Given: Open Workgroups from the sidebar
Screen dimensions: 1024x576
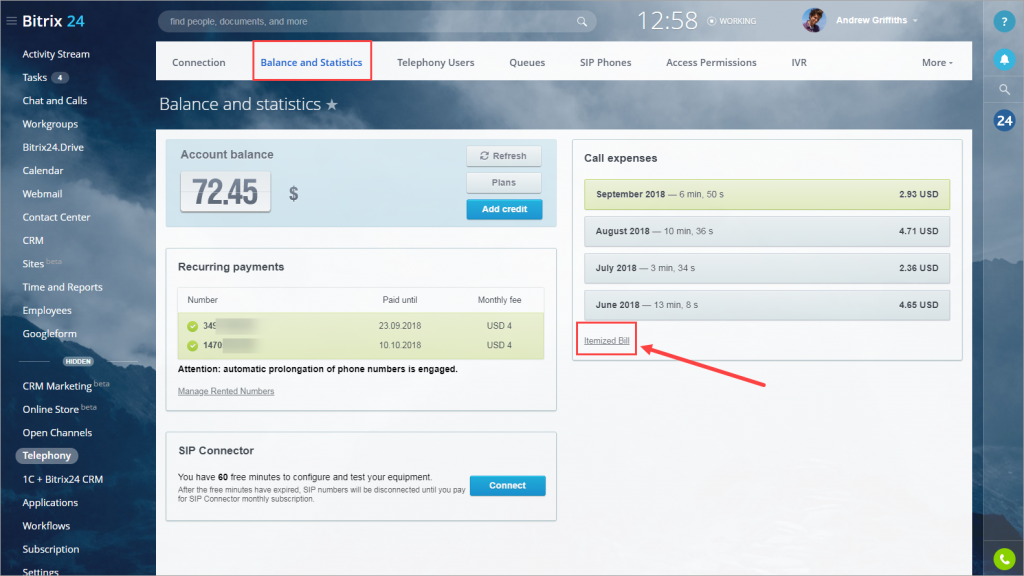Looking at the screenshot, I should pyautogui.click(x=50, y=124).
